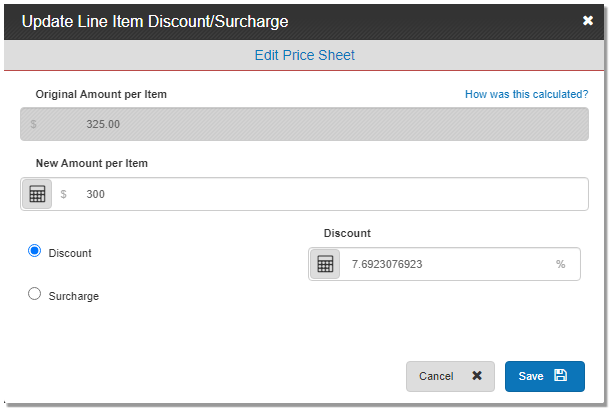Image resolution: width=614 pixels, height=412 pixels.
Task: Click the Discount option label text
Action: 70,254
